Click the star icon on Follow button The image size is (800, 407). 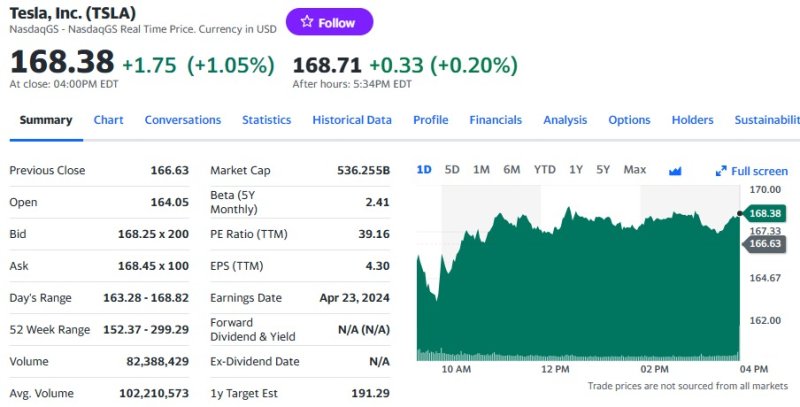coord(306,22)
